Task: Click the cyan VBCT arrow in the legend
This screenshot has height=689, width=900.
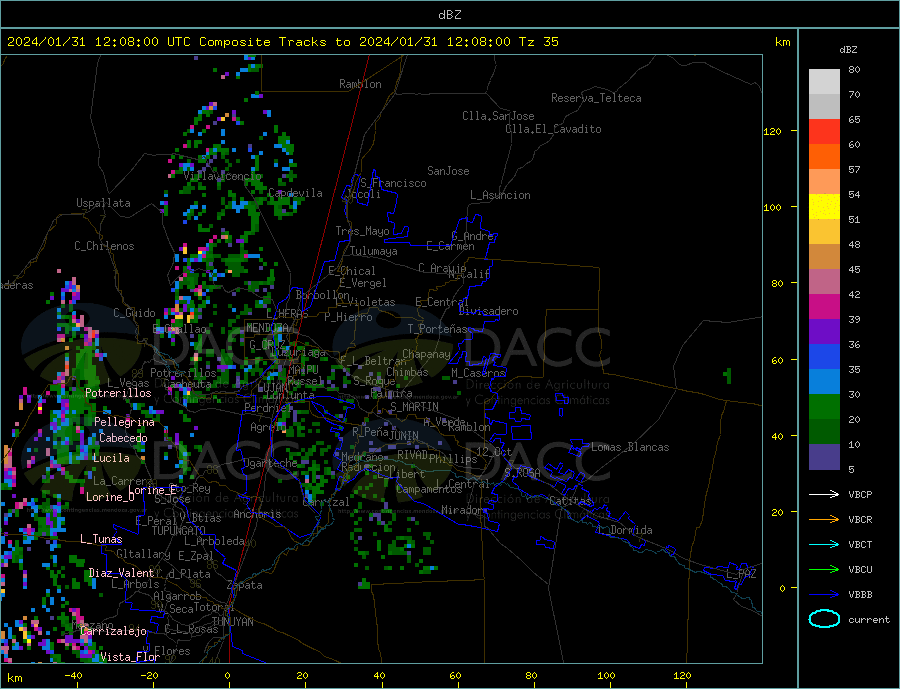Action: [x=824, y=544]
